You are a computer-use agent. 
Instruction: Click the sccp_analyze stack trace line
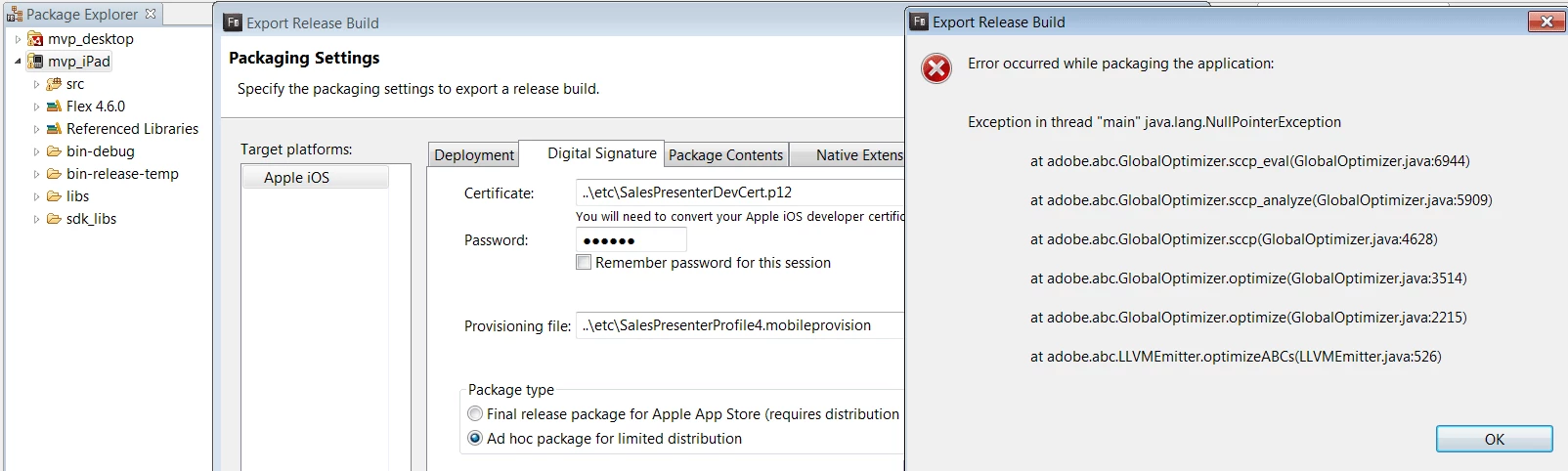(1261, 200)
